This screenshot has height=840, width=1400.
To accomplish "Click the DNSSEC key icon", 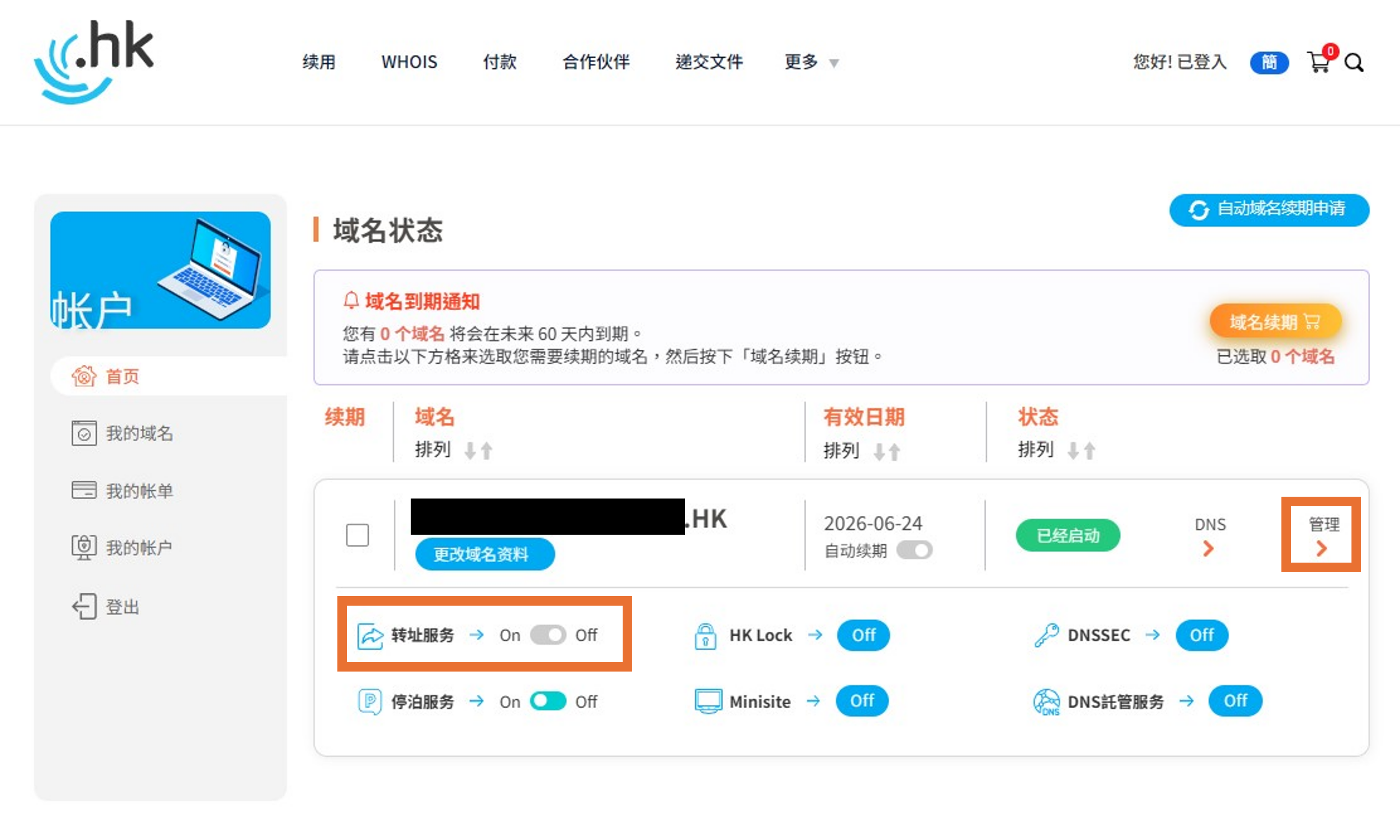I will pyautogui.click(x=1046, y=635).
